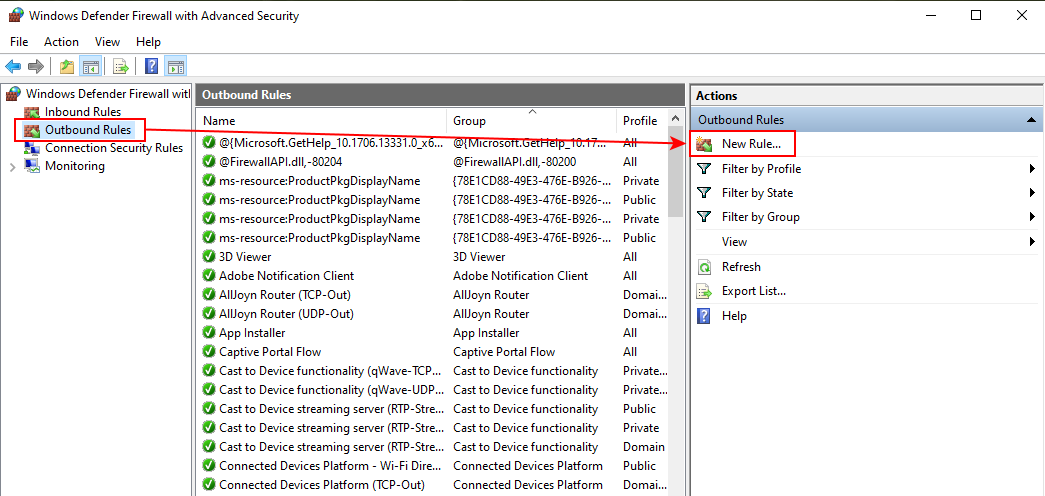
Task: Open the View menu in menu bar
Action: pyautogui.click(x=107, y=41)
